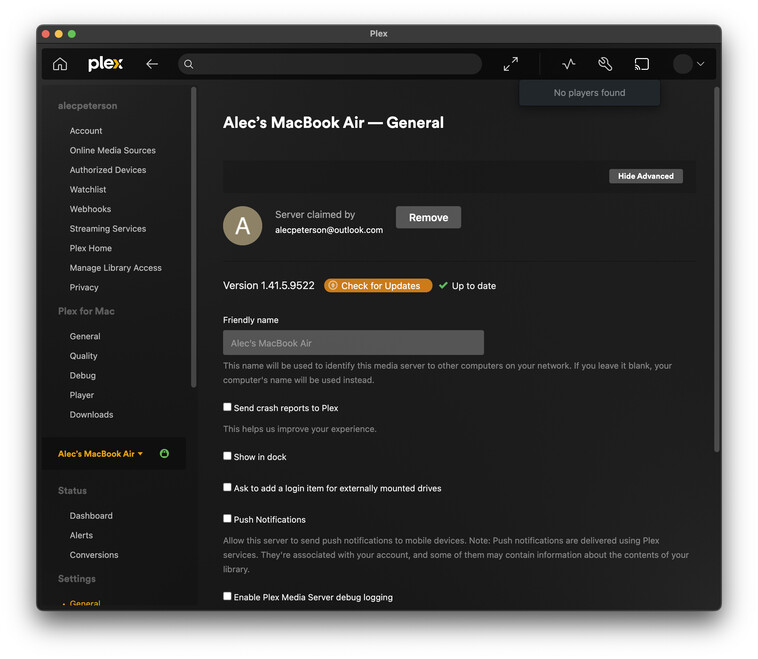The image size is (758, 659).
Task: Open Webhooks settings
Action: point(90,209)
